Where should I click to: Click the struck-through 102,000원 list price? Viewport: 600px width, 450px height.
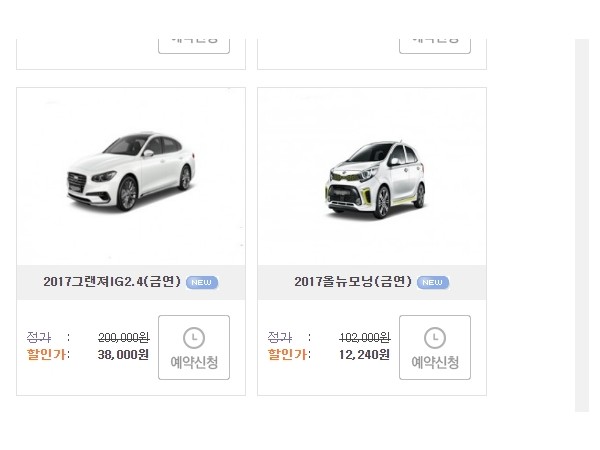tap(365, 338)
